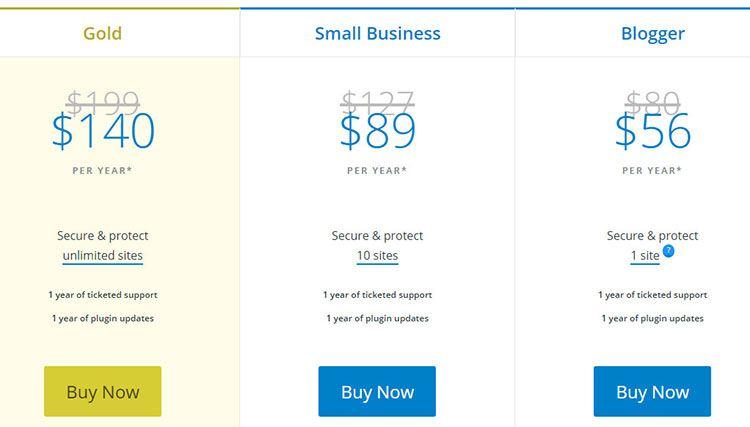Screen dimensions: 750x427
Task: Click the crossed-out $199 price
Action: [x=103, y=101]
